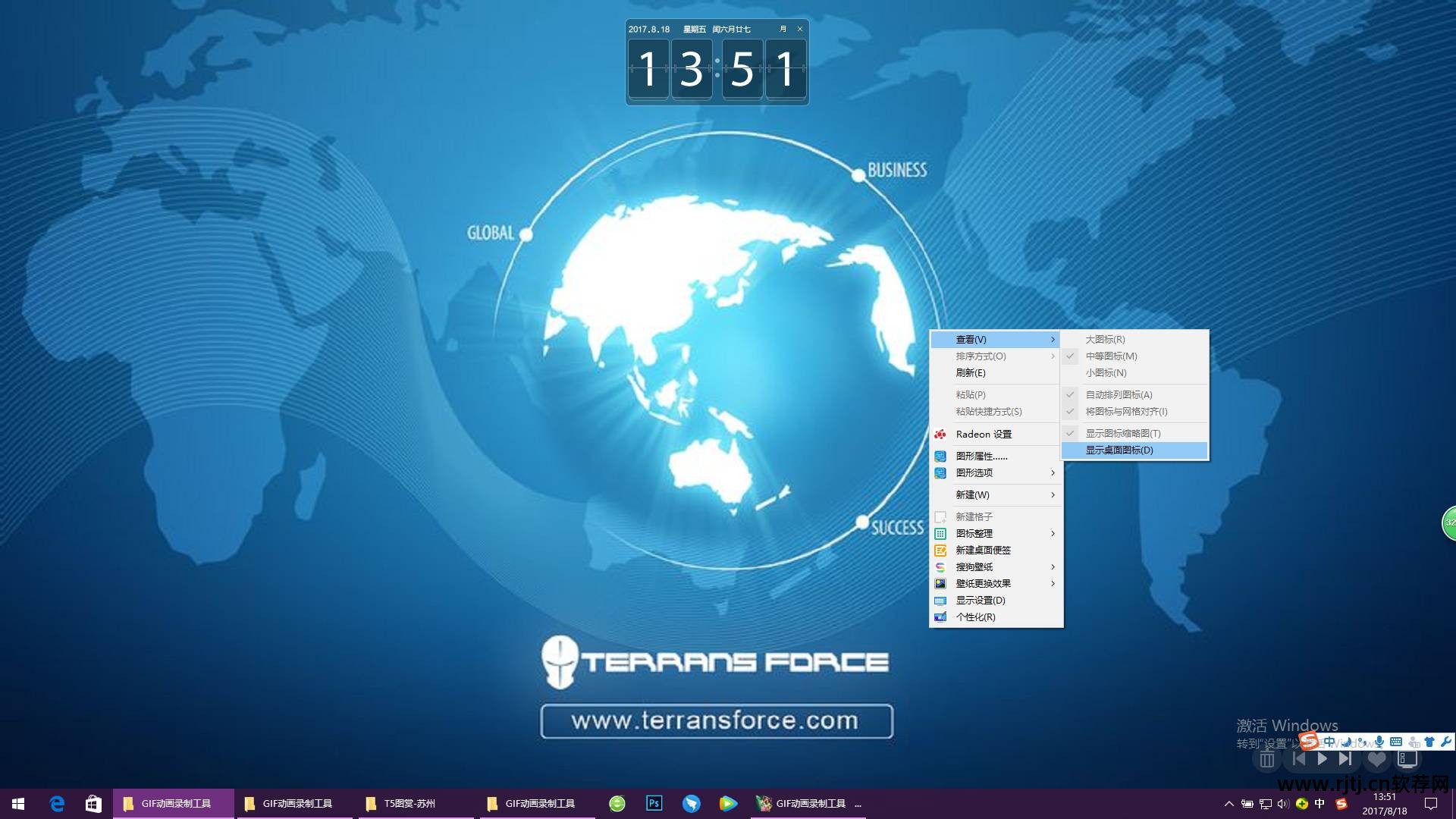Open 显示设置(D) display settings
The image size is (1456, 819).
tap(996, 600)
